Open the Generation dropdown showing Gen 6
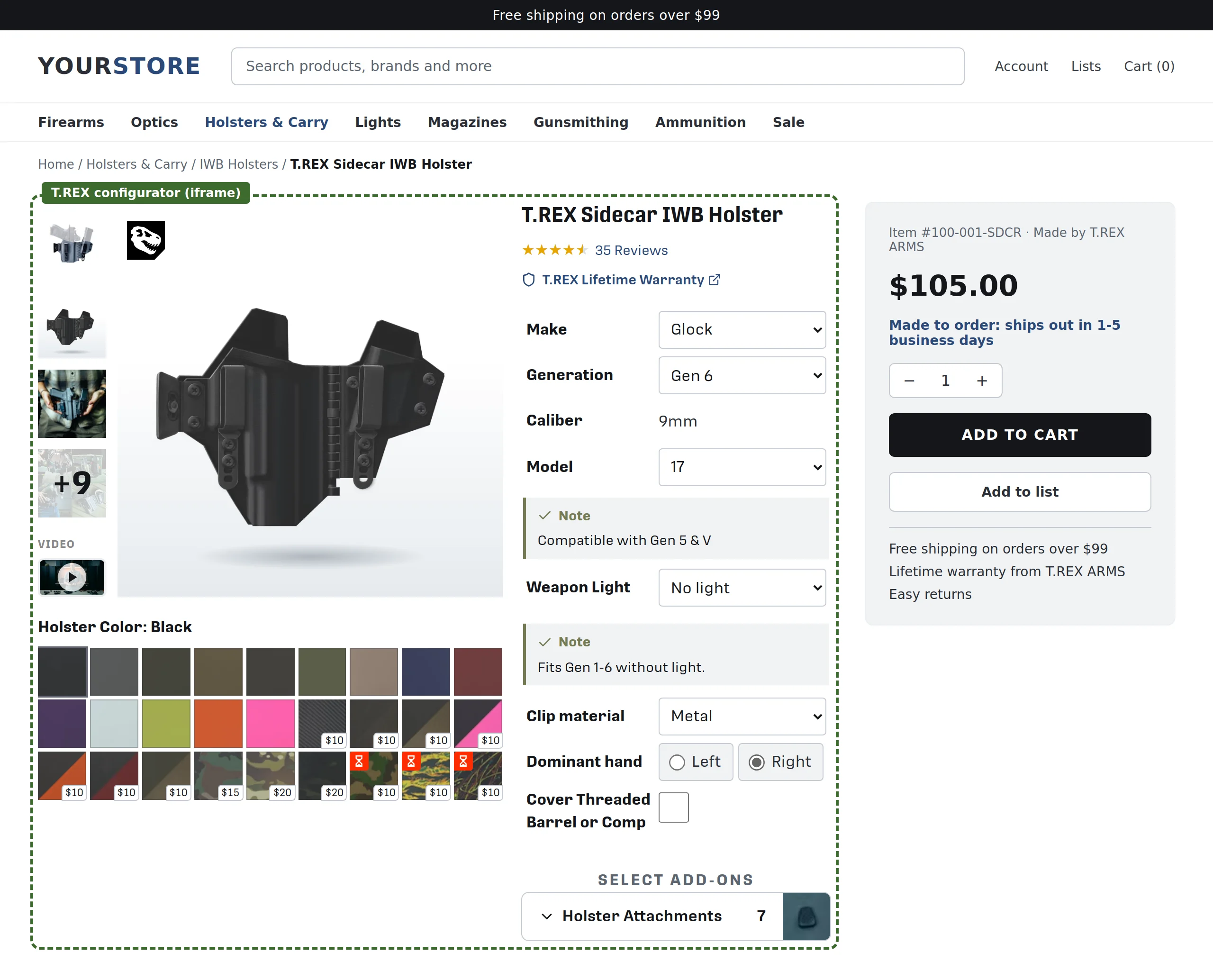Image resolution: width=1213 pixels, height=980 pixels. click(x=742, y=375)
